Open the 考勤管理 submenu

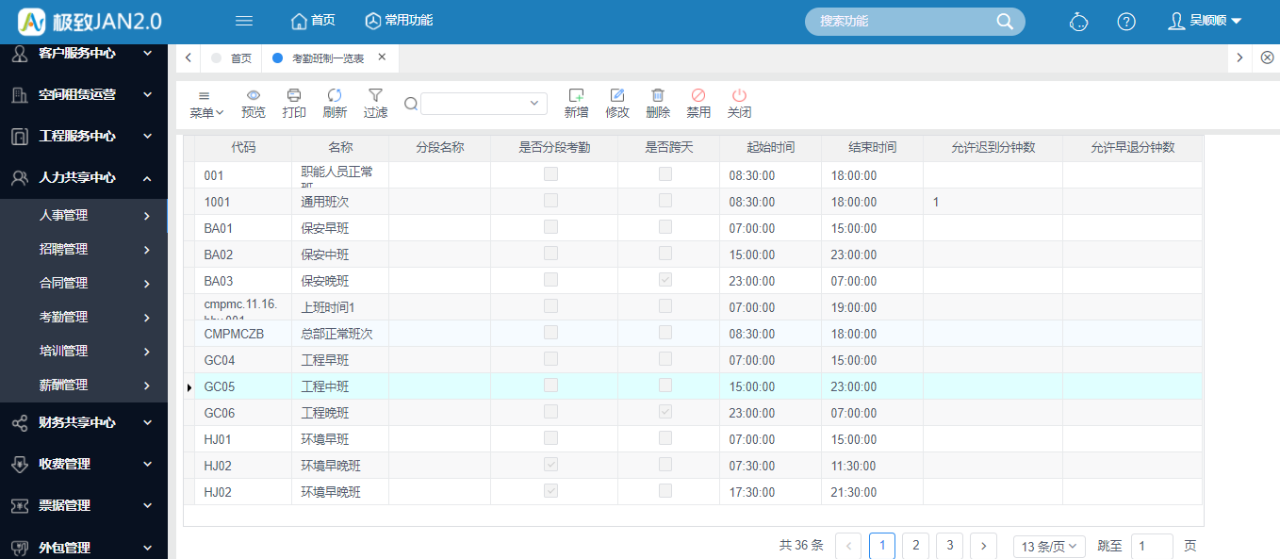[x=84, y=317]
